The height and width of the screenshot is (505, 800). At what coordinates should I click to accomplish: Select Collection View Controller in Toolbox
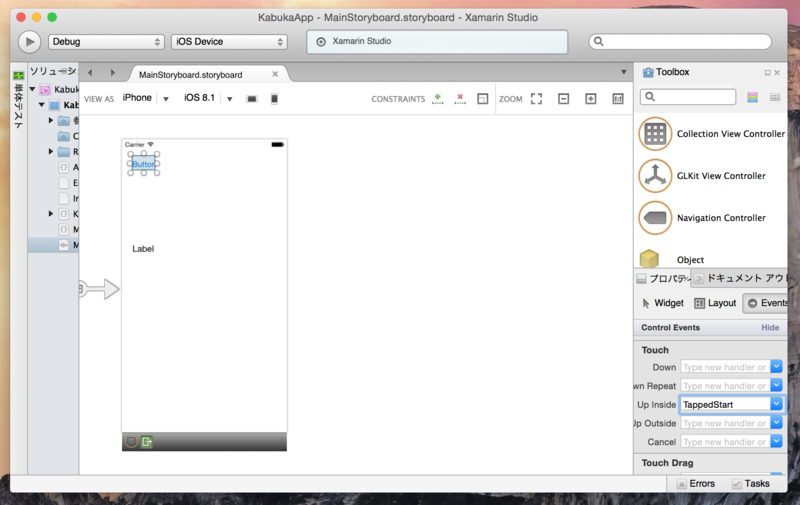click(712, 134)
